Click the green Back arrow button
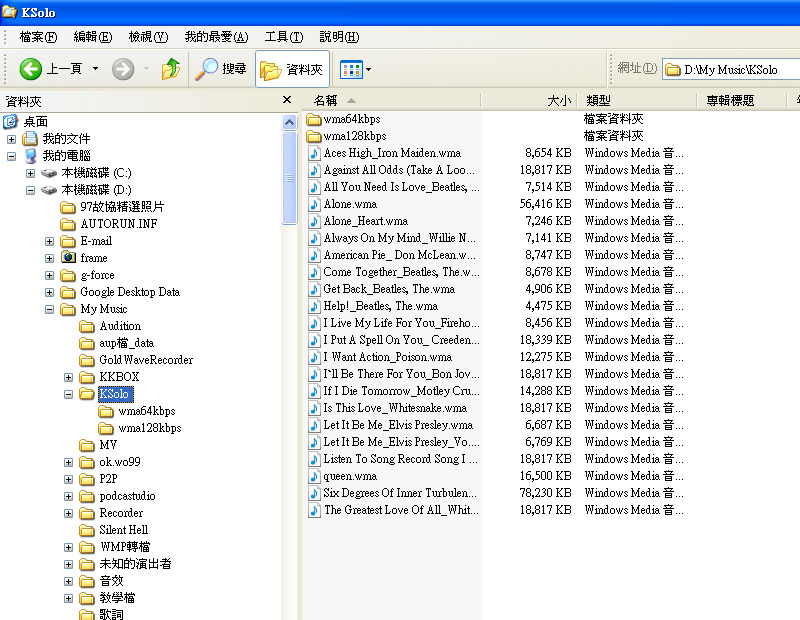 click(x=31, y=69)
